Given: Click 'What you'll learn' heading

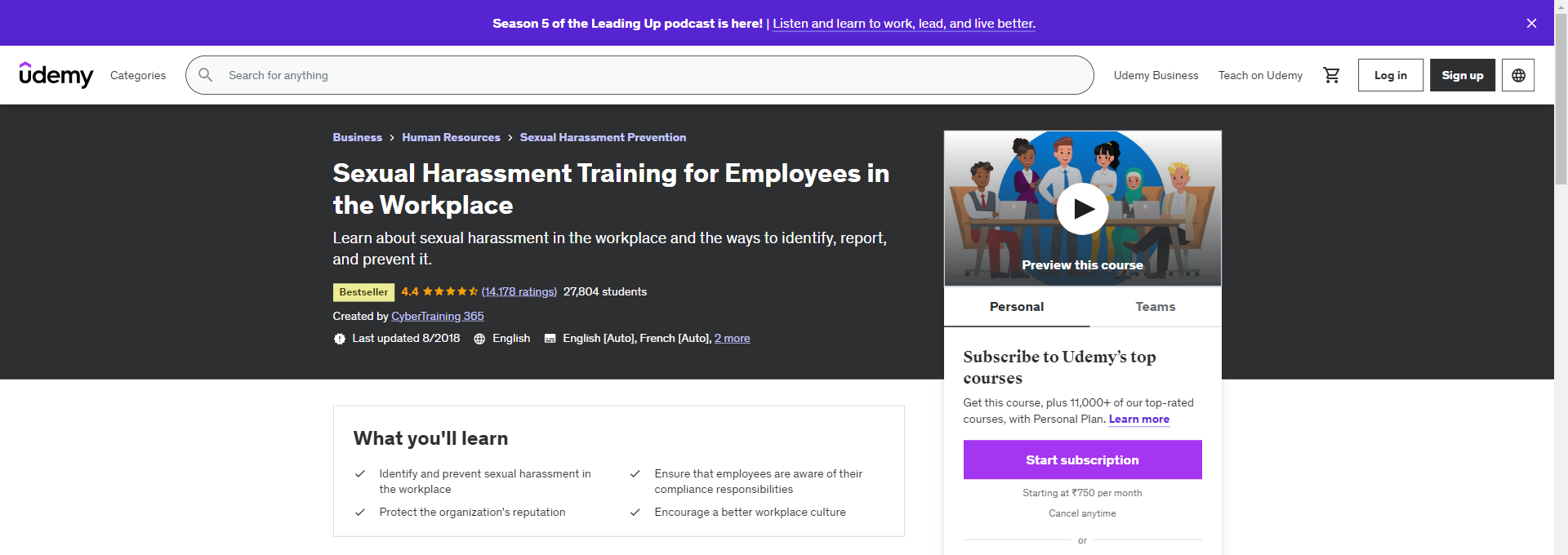Looking at the screenshot, I should (x=430, y=438).
